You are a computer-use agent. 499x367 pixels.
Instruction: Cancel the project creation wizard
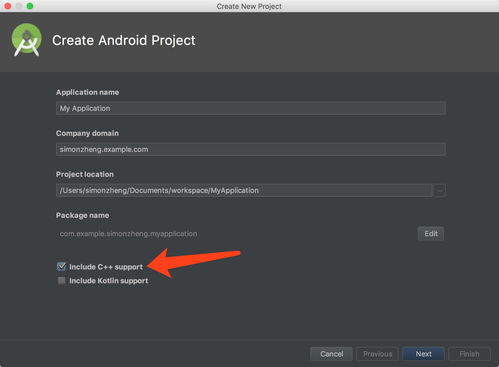pyautogui.click(x=331, y=354)
